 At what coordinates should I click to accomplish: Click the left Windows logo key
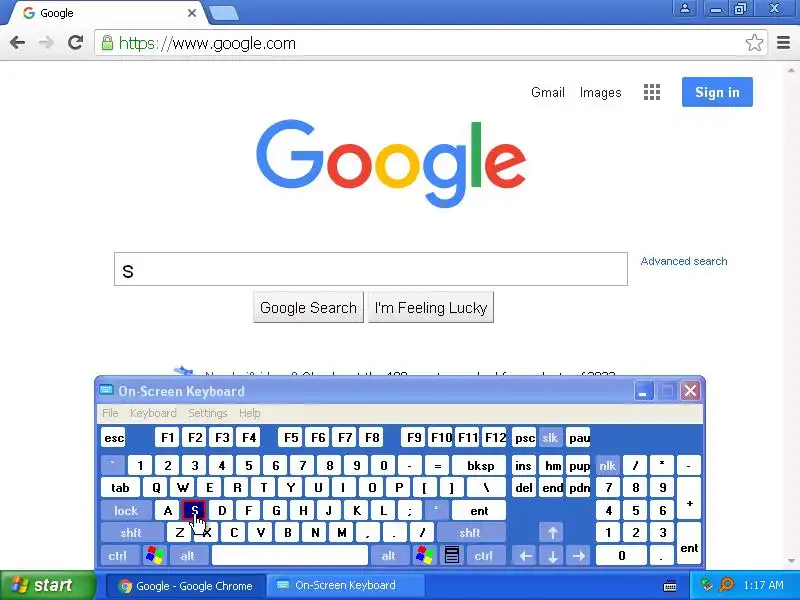pos(155,555)
